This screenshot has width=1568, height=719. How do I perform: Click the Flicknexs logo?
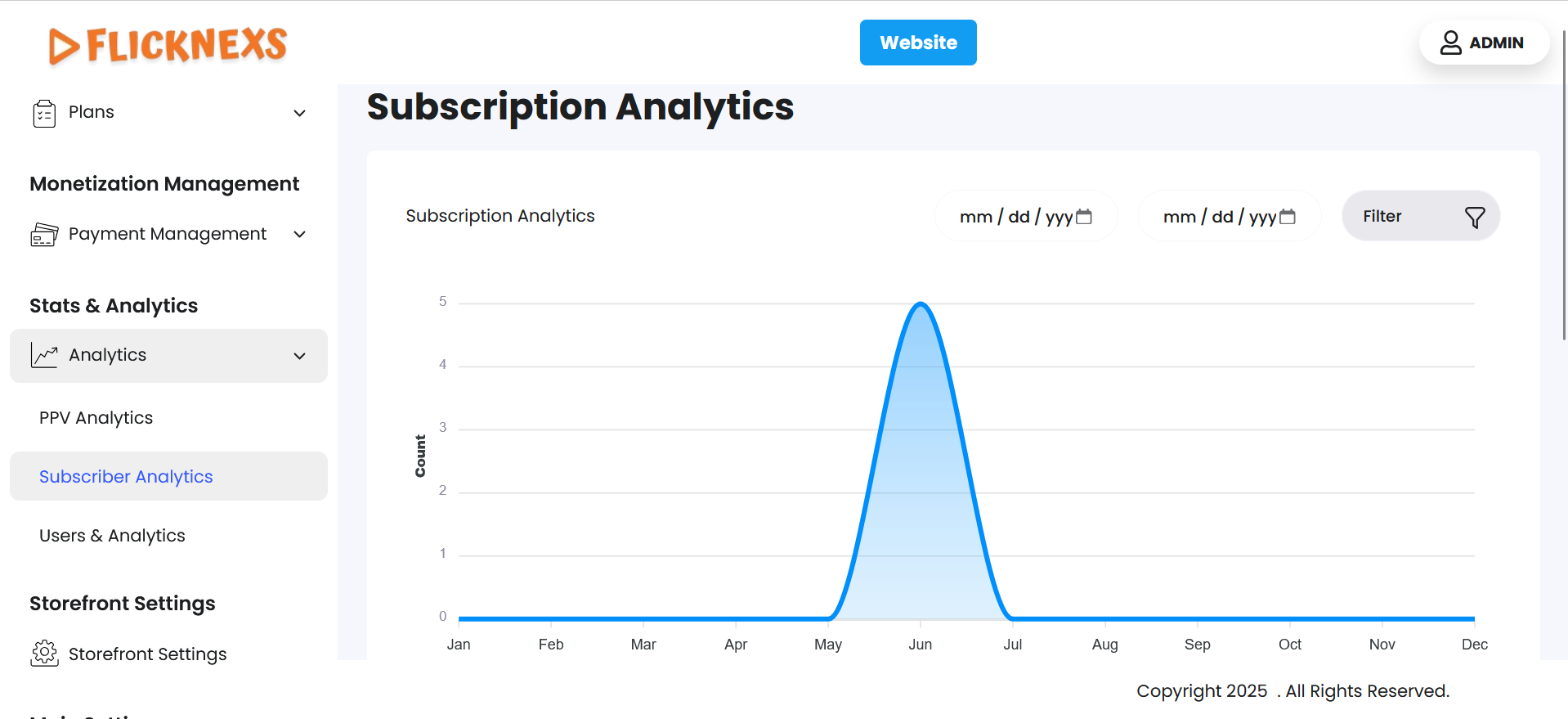[x=168, y=45]
